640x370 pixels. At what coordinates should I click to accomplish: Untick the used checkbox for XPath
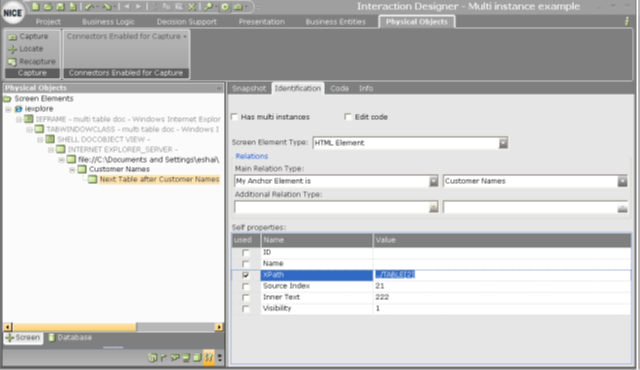pyautogui.click(x=245, y=275)
